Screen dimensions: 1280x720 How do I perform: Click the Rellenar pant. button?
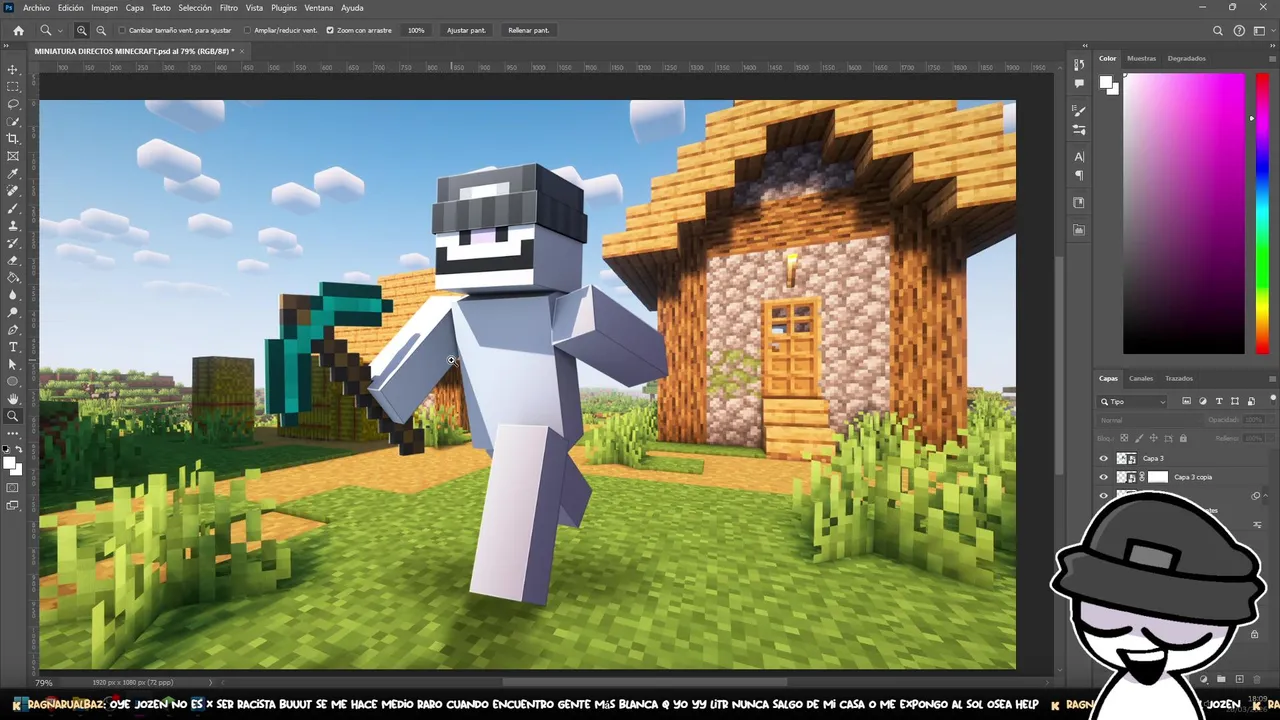click(528, 30)
